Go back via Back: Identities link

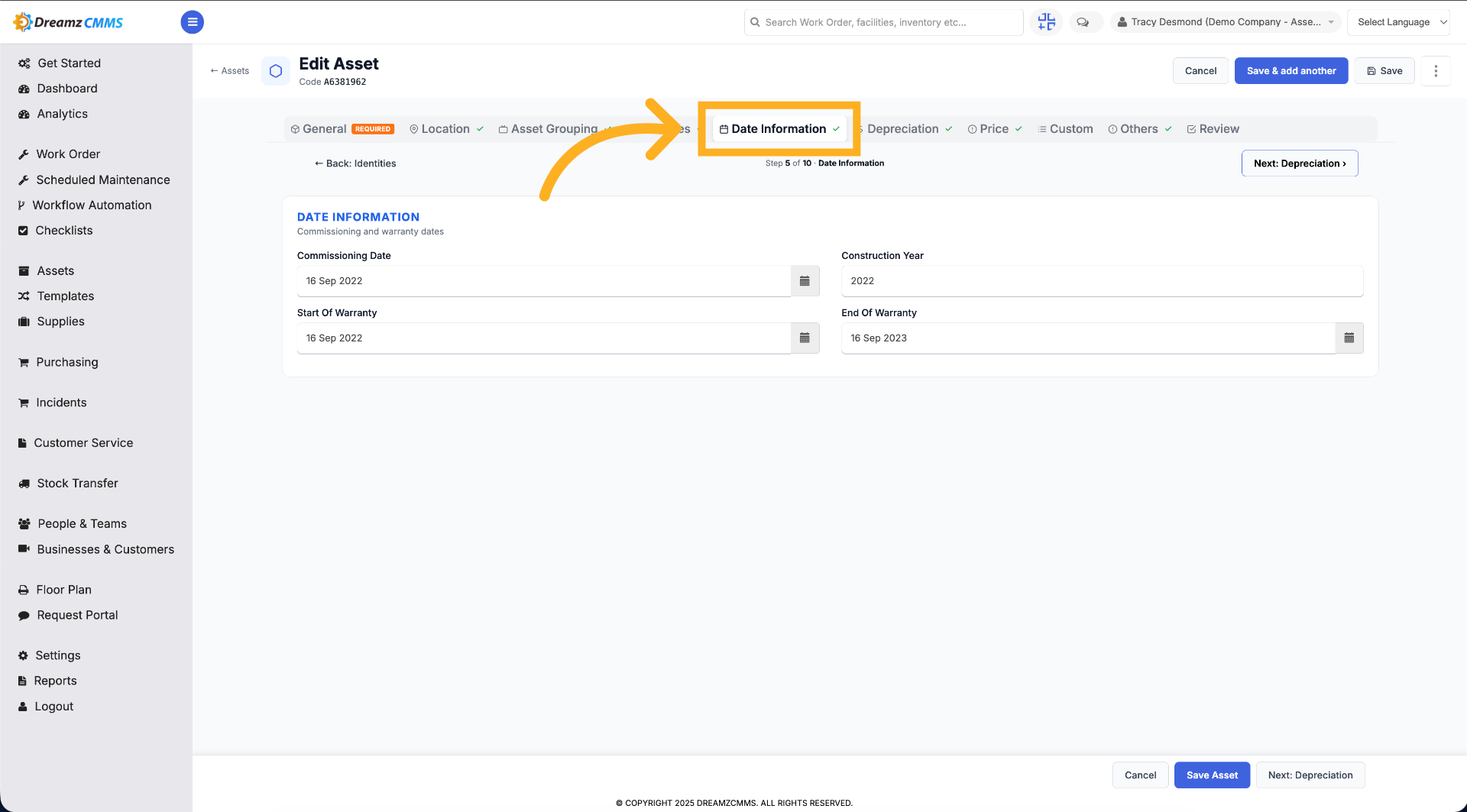pyautogui.click(x=355, y=163)
